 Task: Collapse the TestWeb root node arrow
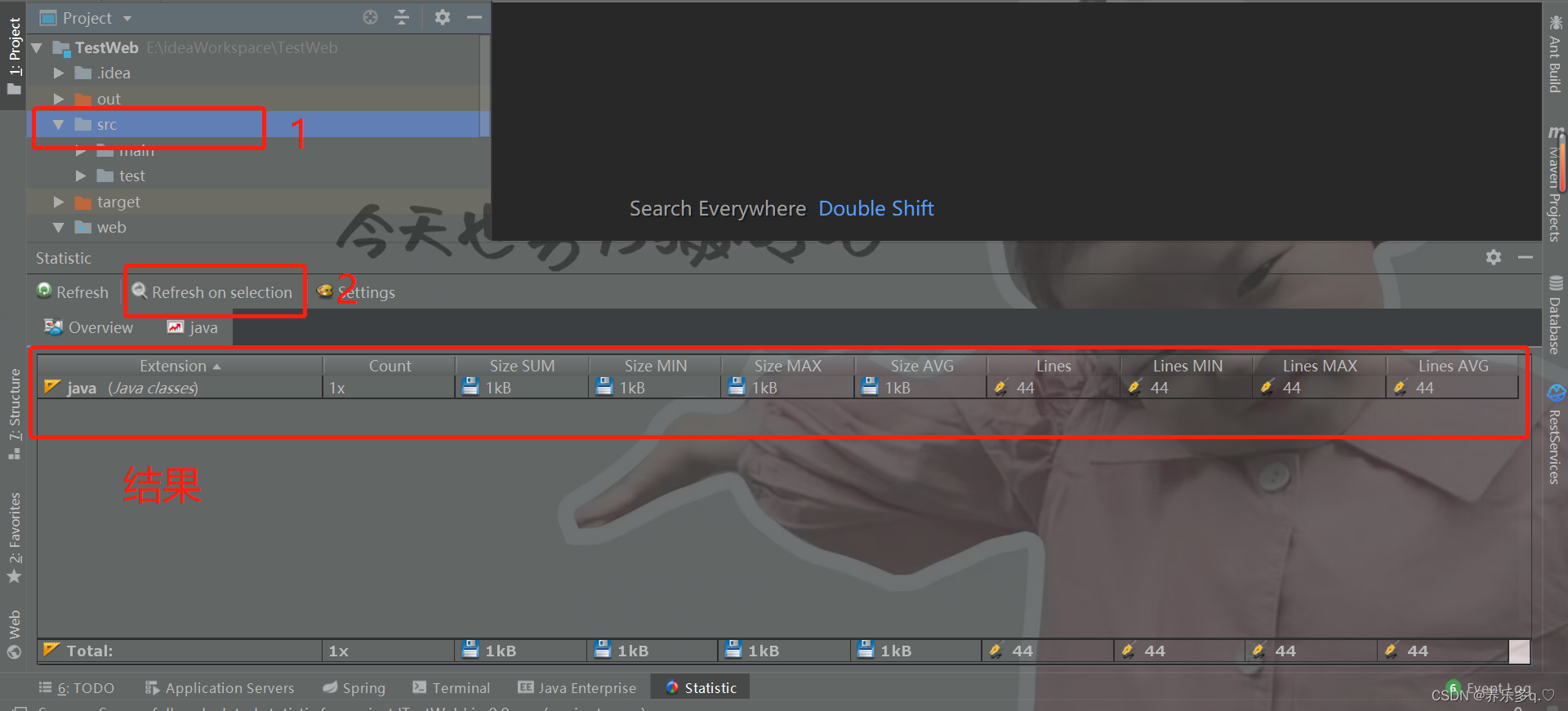click(x=37, y=48)
